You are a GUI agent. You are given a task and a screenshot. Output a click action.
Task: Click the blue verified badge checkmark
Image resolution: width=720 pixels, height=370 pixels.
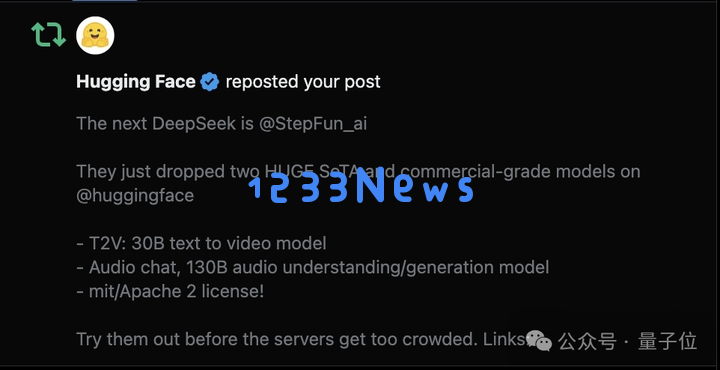(210, 82)
